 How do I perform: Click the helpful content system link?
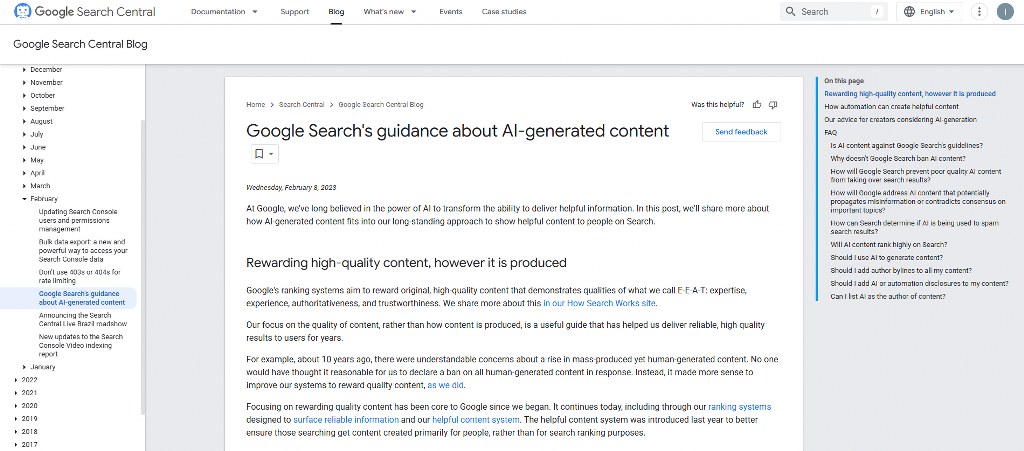[476, 420]
